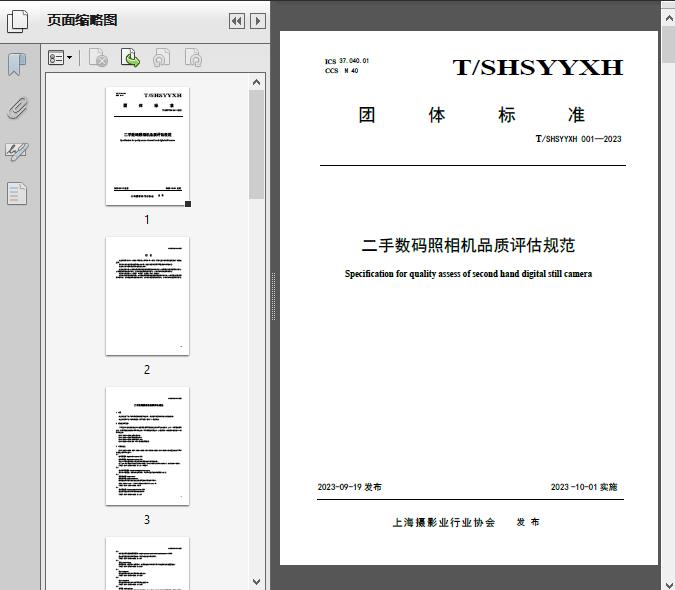Open thumbnail options dropdown menu
Screen dimensions: 675x590
click(x=60, y=58)
